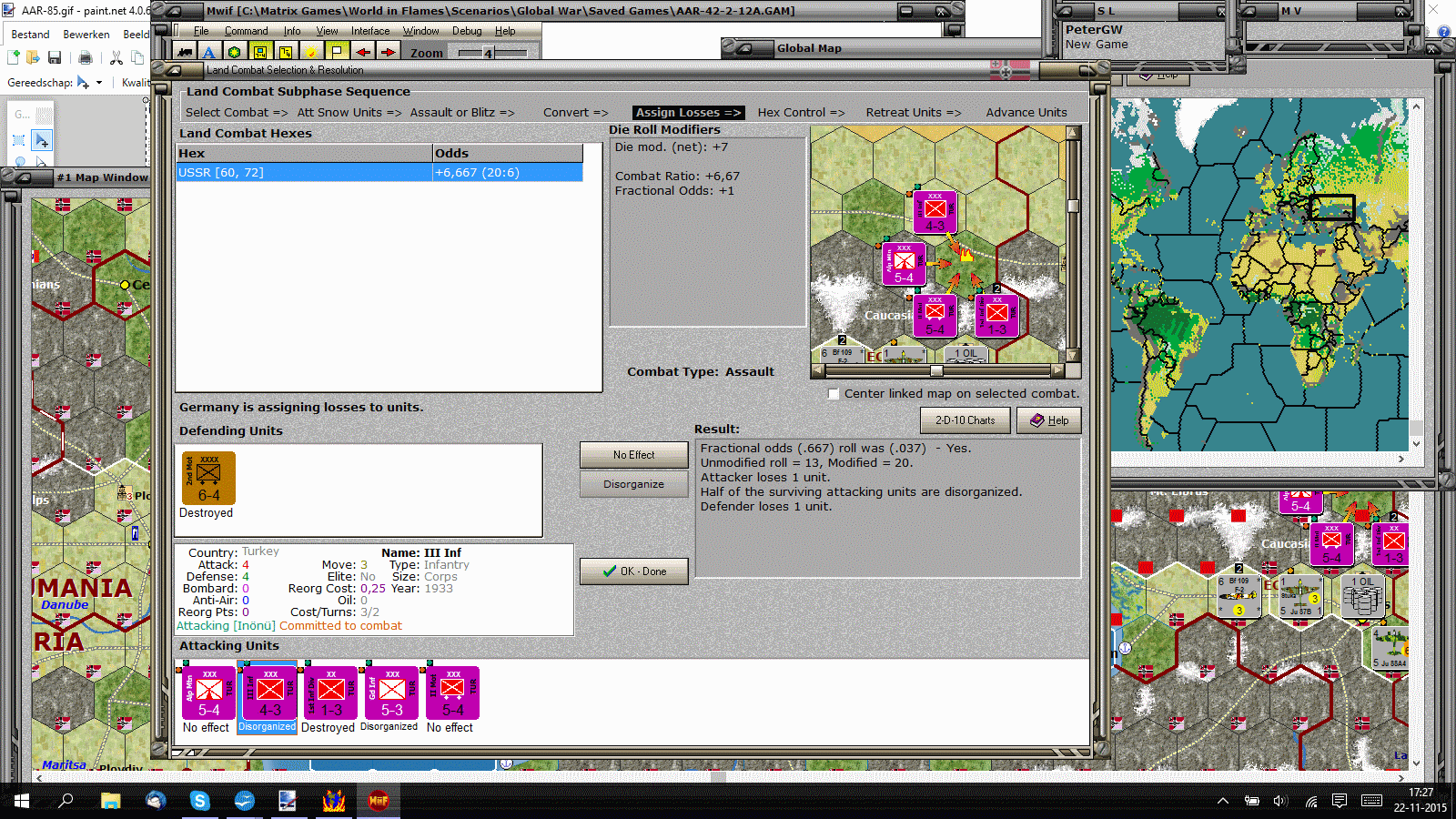Click the Advance Units subphase label
Screen dimensions: 1456x819
[x=1026, y=113]
